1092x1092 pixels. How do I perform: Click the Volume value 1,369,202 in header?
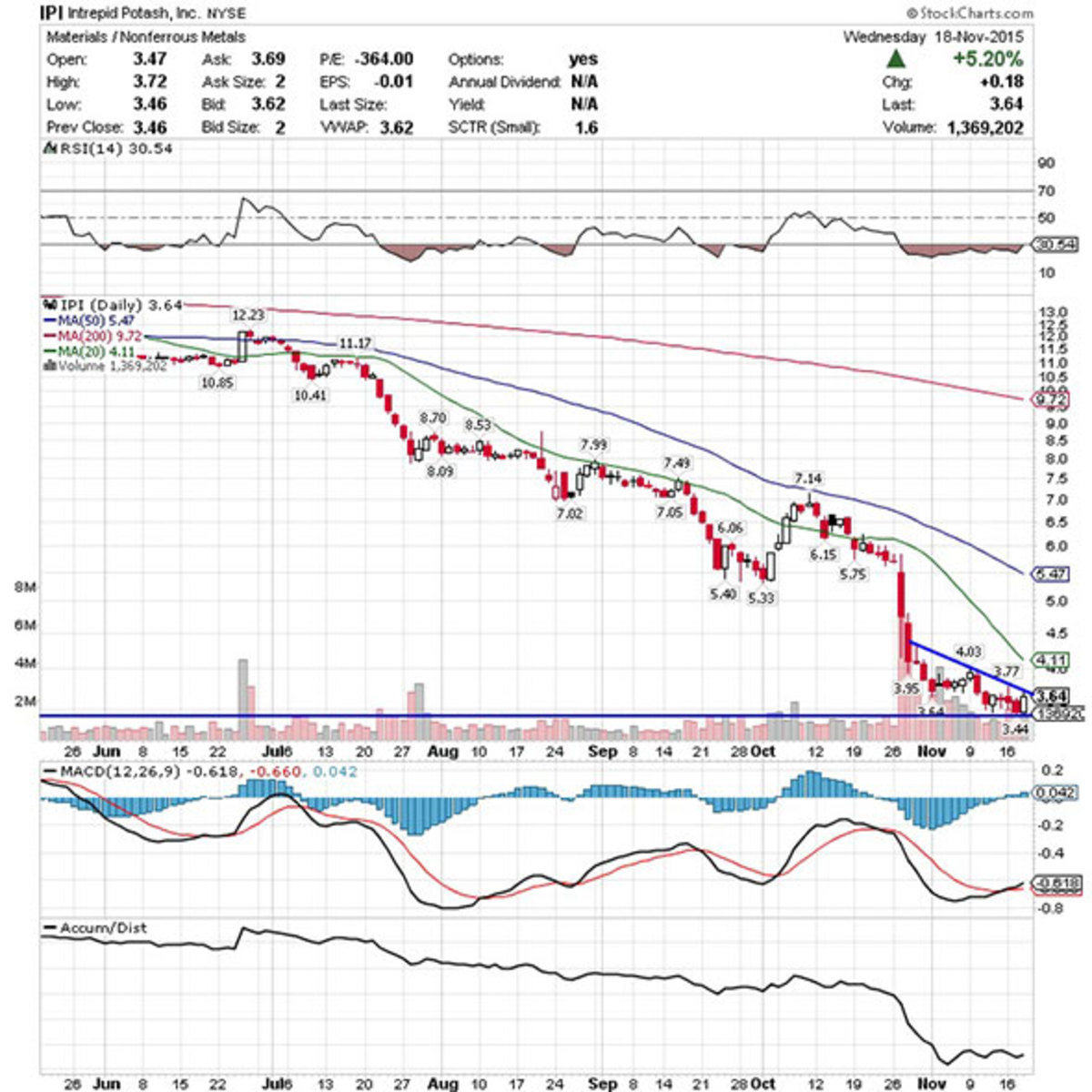pos(985,127)
